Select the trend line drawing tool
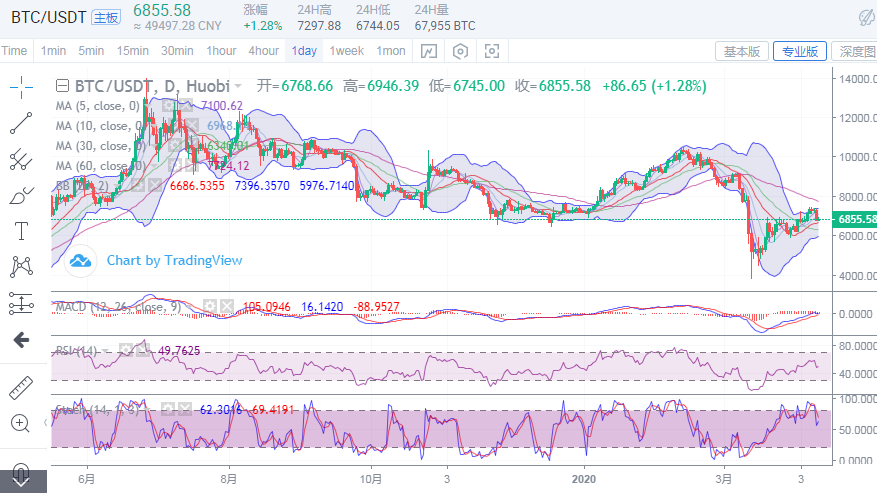The image size is (877, 493). pos(21,123)
